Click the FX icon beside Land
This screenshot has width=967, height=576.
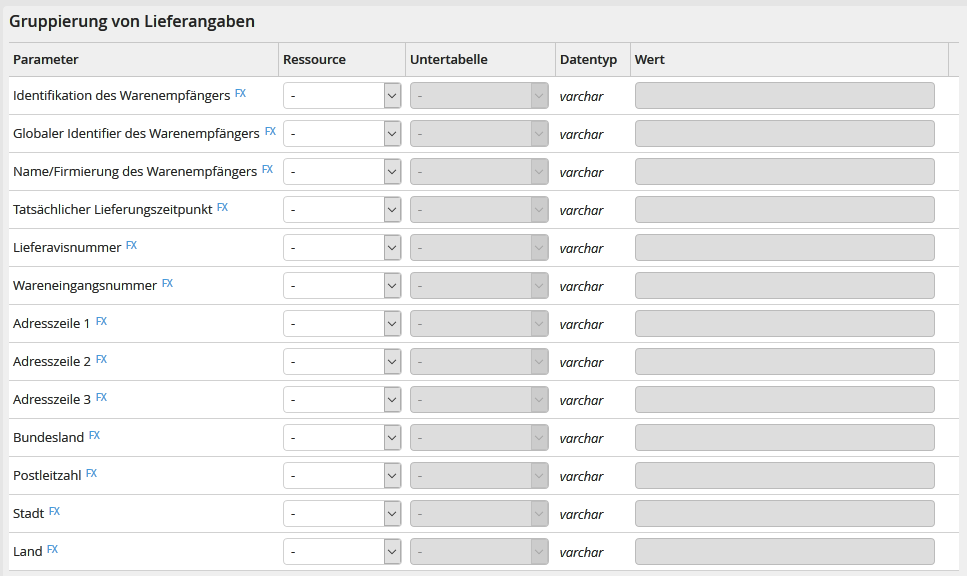[x=52, y=550]
